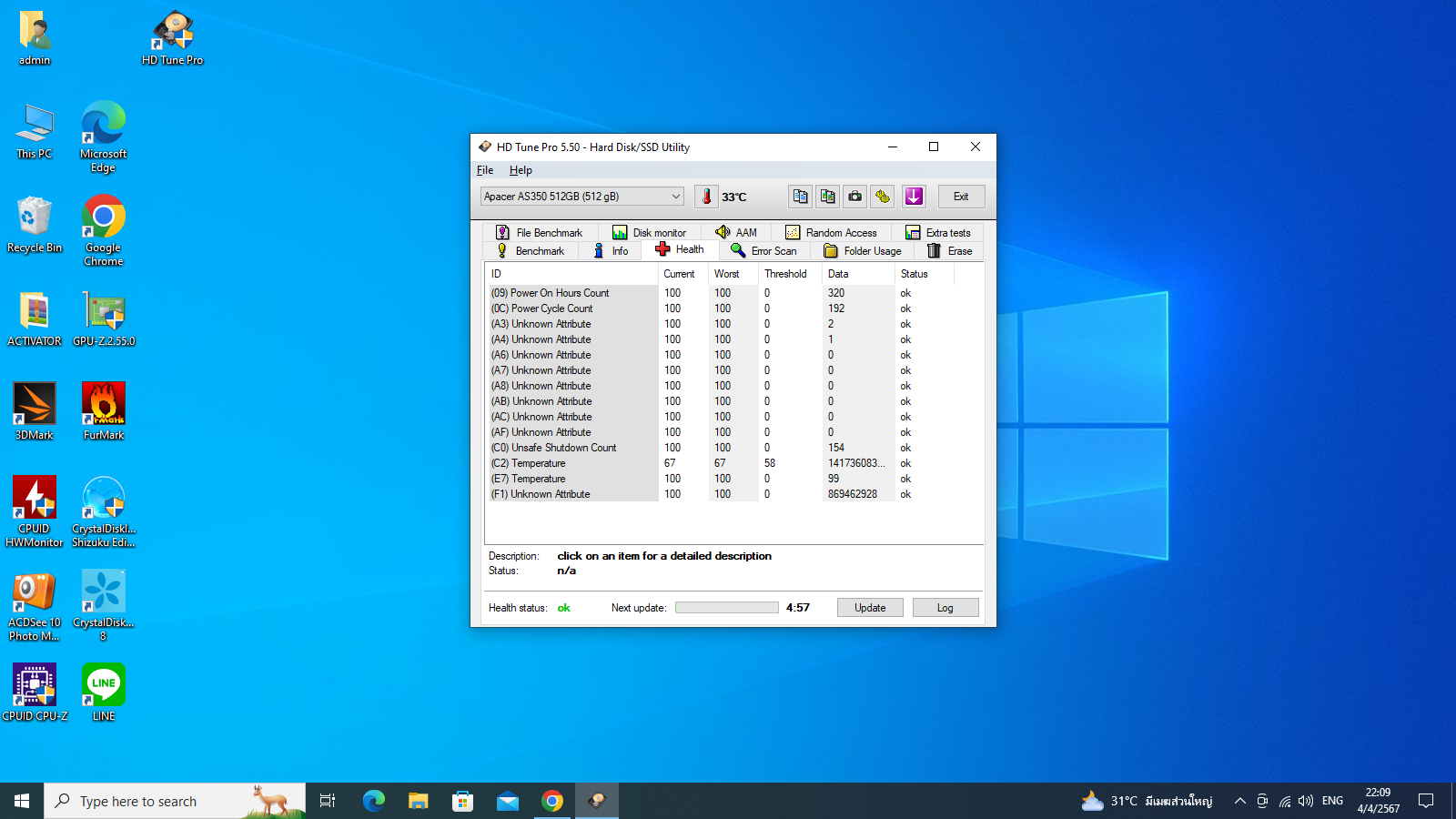Screen dimensions: 1456x819
Task: Switch to the Benchmark tab
Action: [531, 251]
